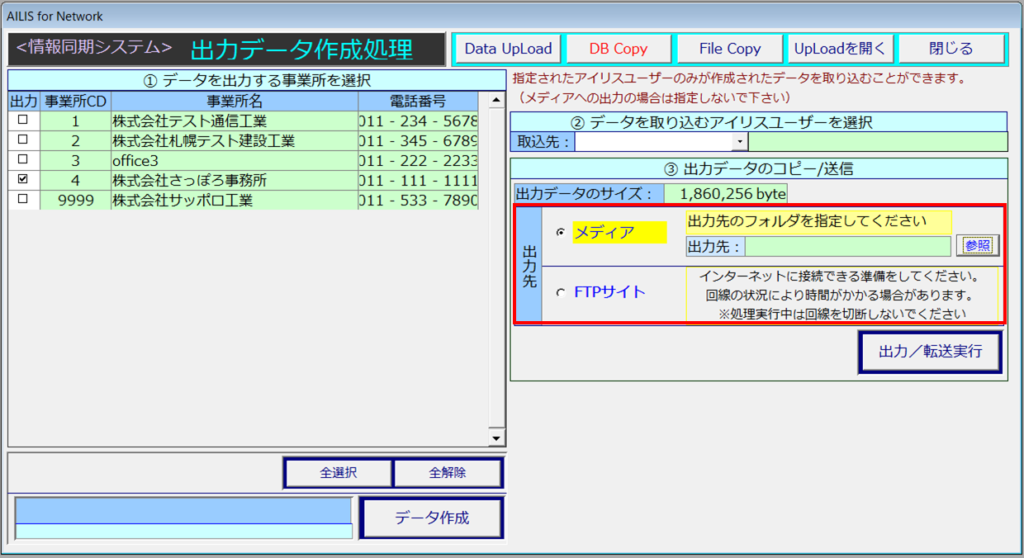Check the output box for office3
The height and width of the screenshot is (558, 1024).
click(23, 160)
